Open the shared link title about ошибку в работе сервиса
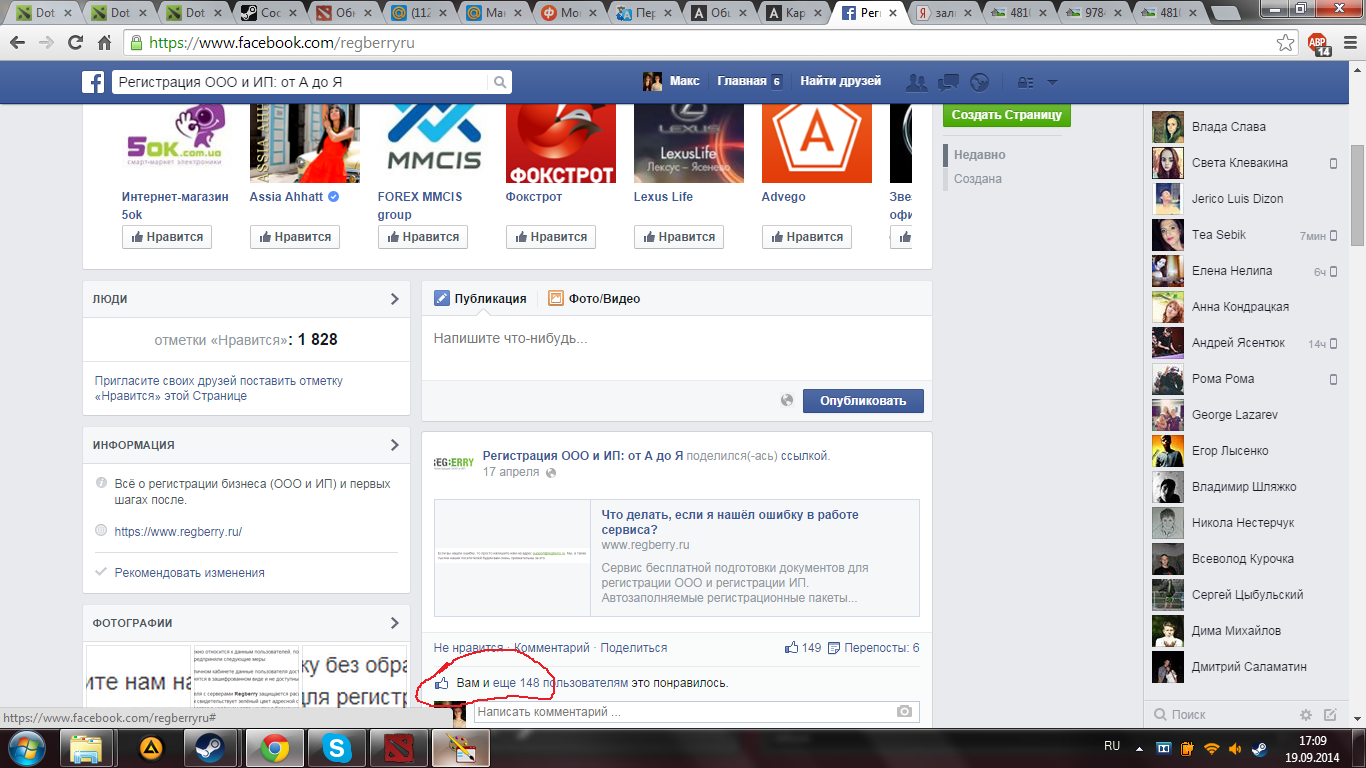The image size is (1366, 768). tap(730, 522)
